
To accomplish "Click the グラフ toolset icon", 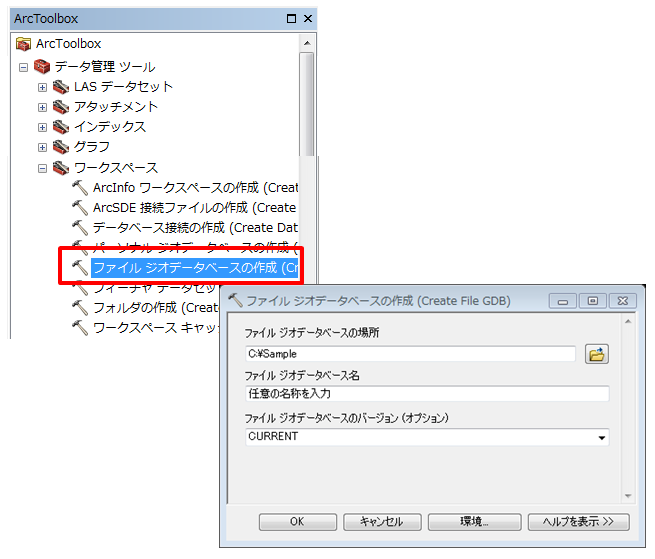I will 61,147.
